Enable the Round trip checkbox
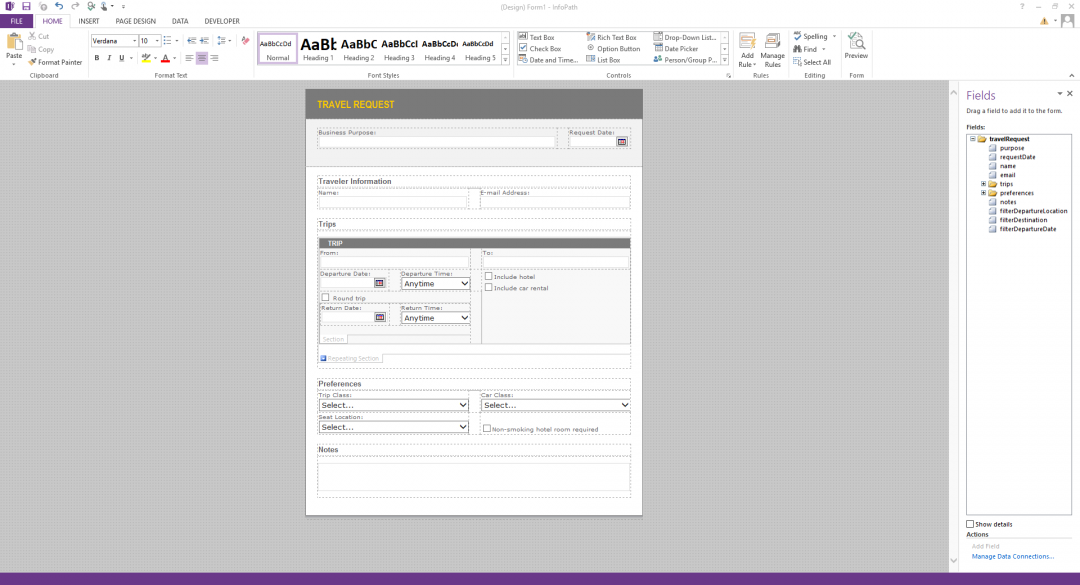The height and width of the screenshot is (585, 1080). 325,298
